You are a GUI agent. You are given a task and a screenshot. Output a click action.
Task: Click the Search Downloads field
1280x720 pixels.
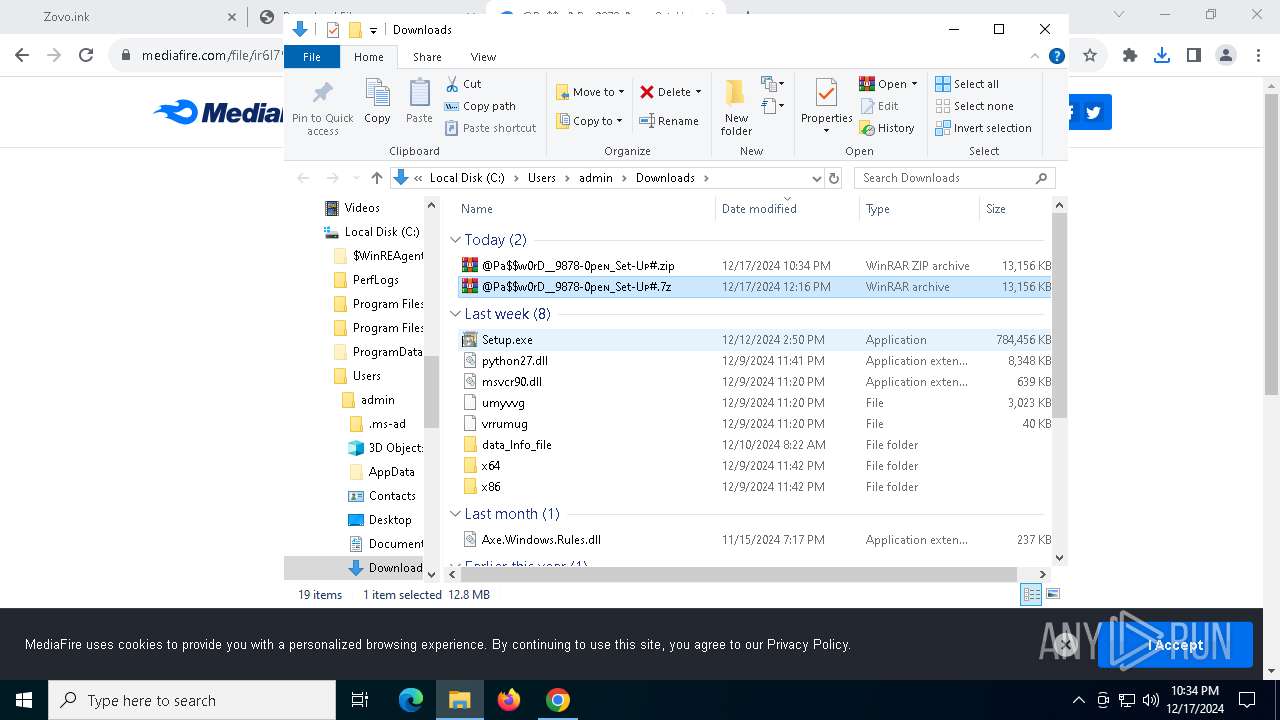coord(955,178)
